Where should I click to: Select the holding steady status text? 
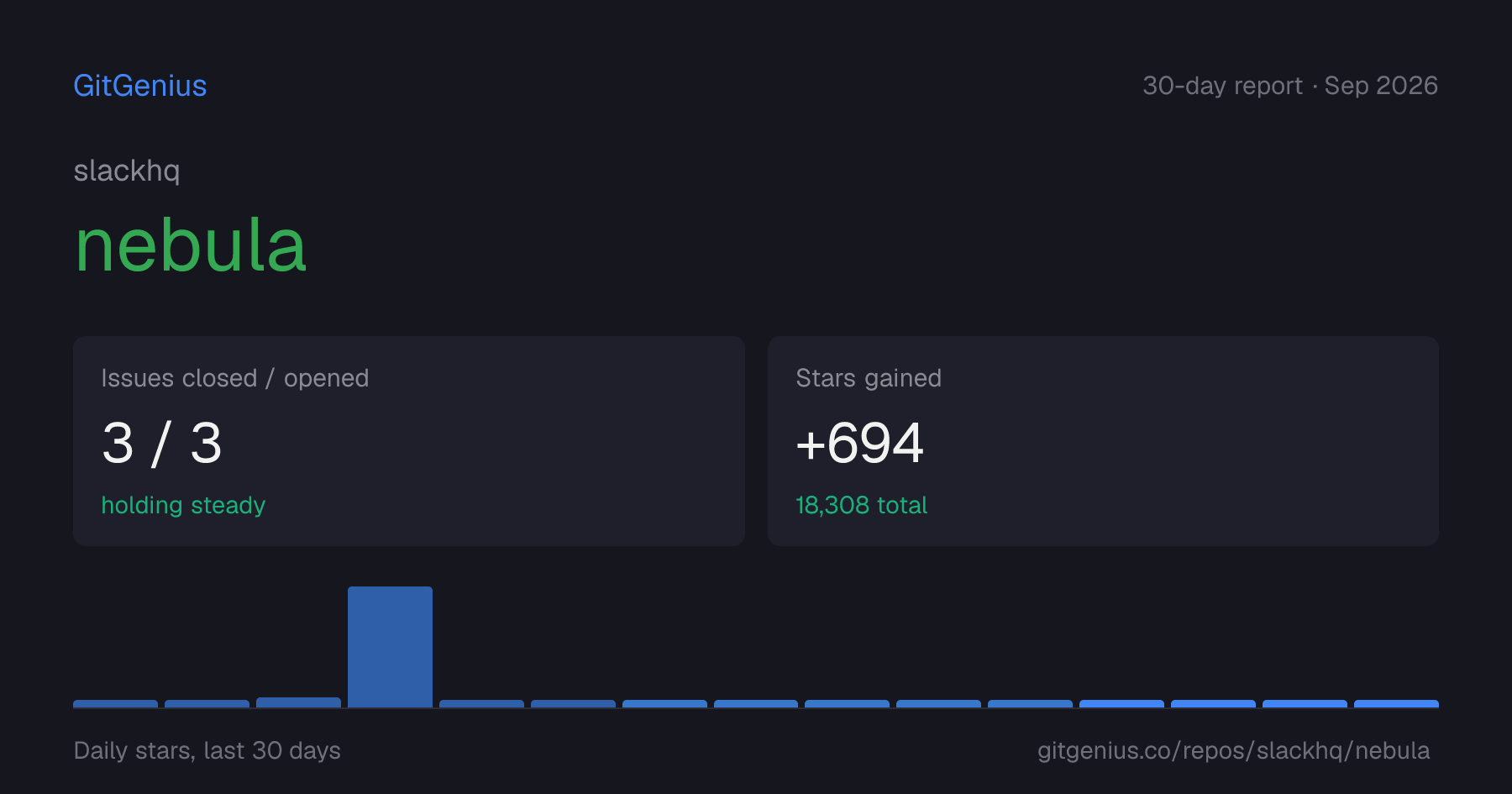click(183, 505)
